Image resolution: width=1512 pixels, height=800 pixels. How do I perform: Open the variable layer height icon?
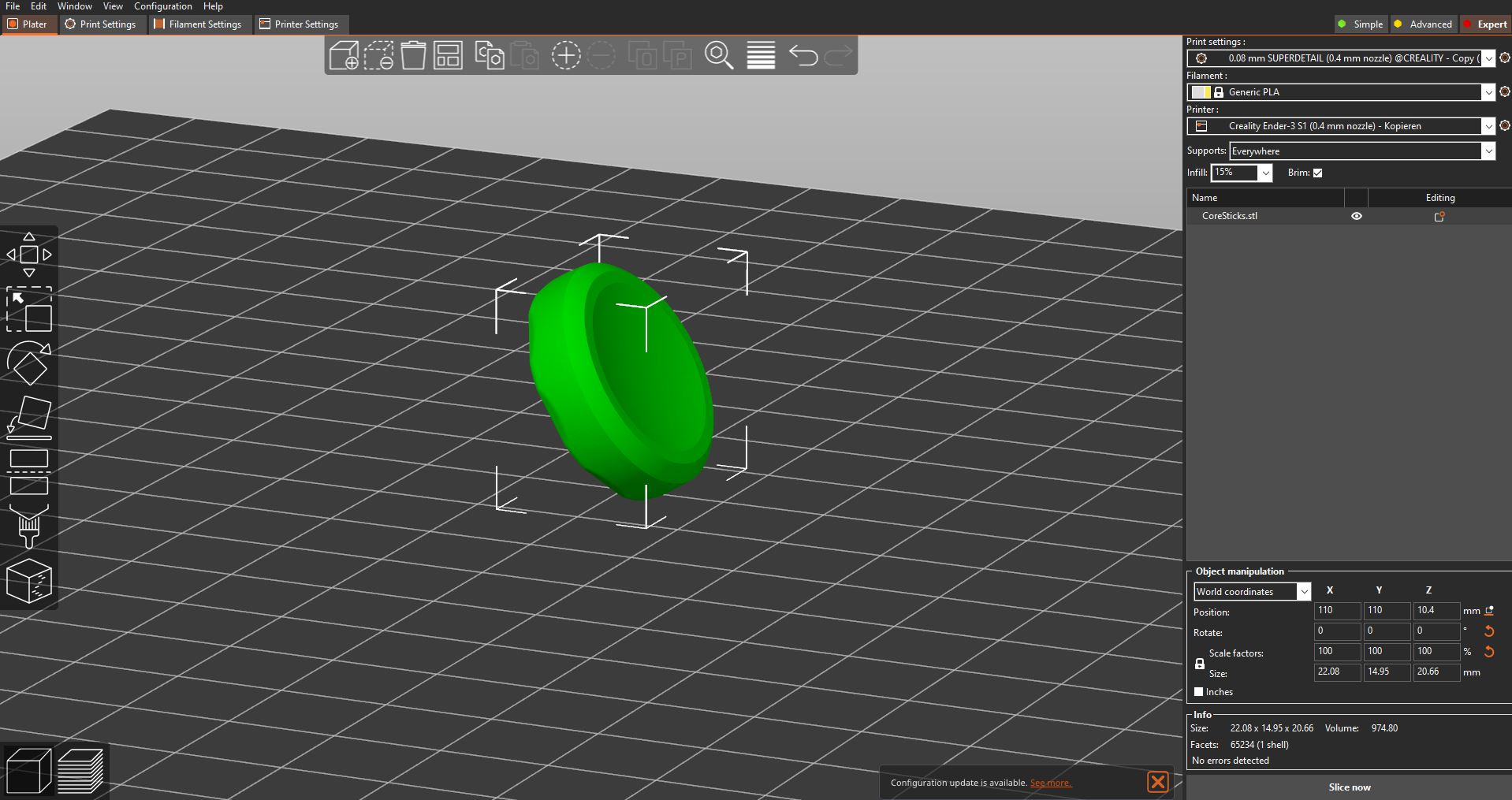[x=761, y=55]
